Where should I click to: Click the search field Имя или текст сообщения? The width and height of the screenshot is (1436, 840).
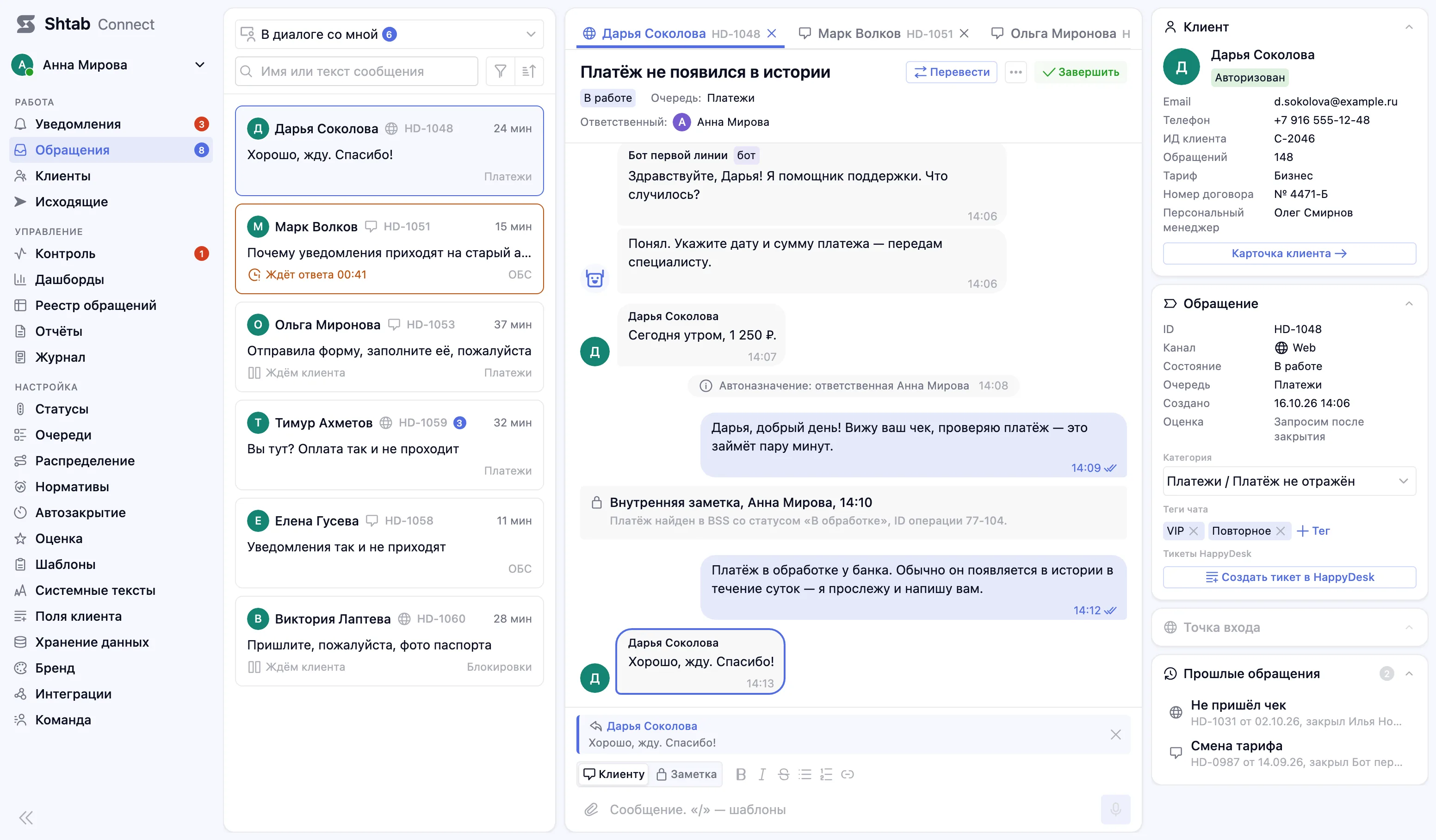[356, 71]
